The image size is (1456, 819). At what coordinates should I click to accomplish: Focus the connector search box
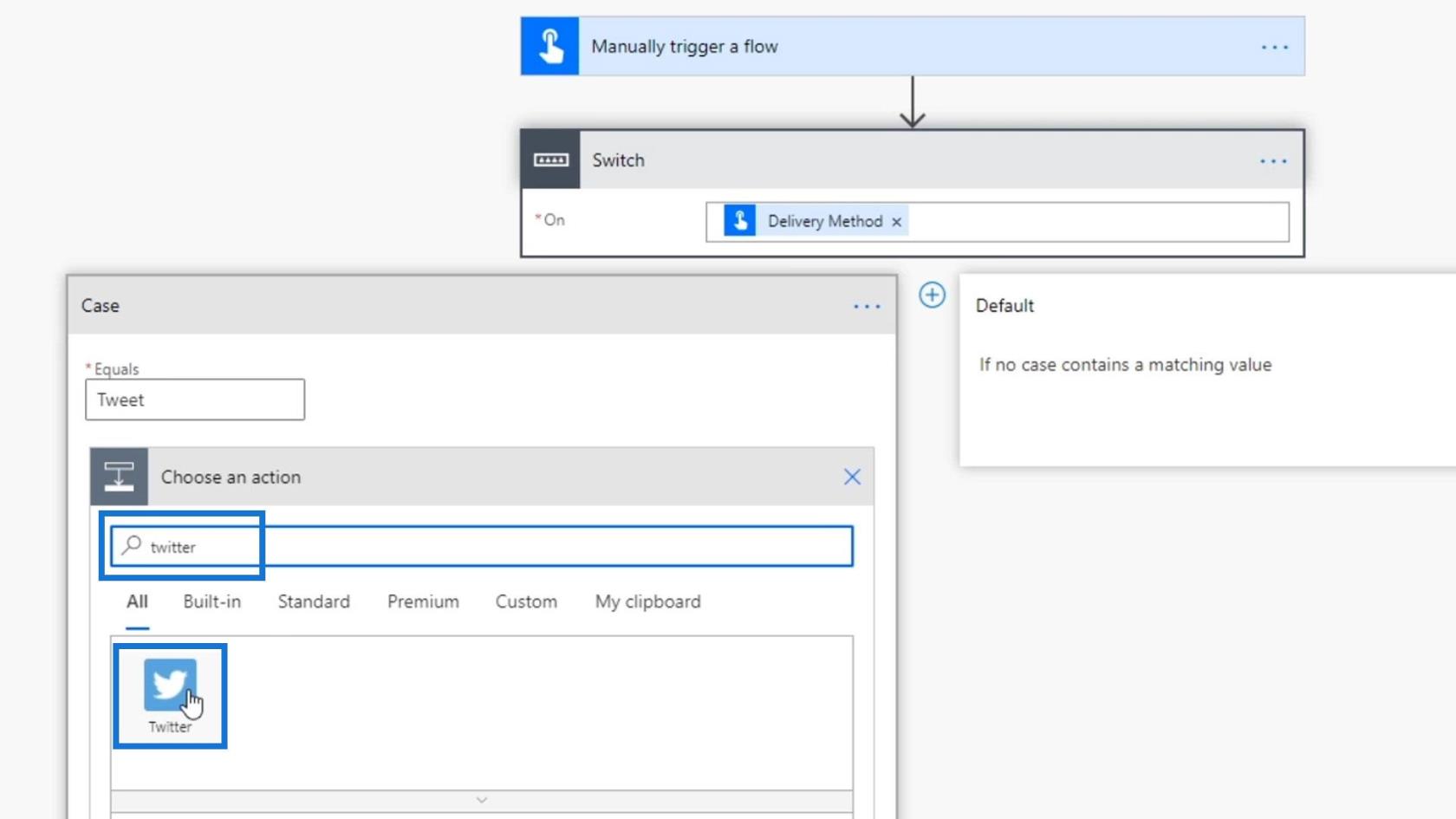click(x=482, y=546)
